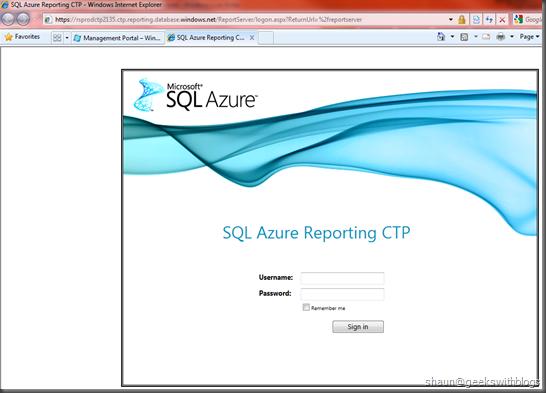
Task: Open Favorites star button
Action: (23, 37)
